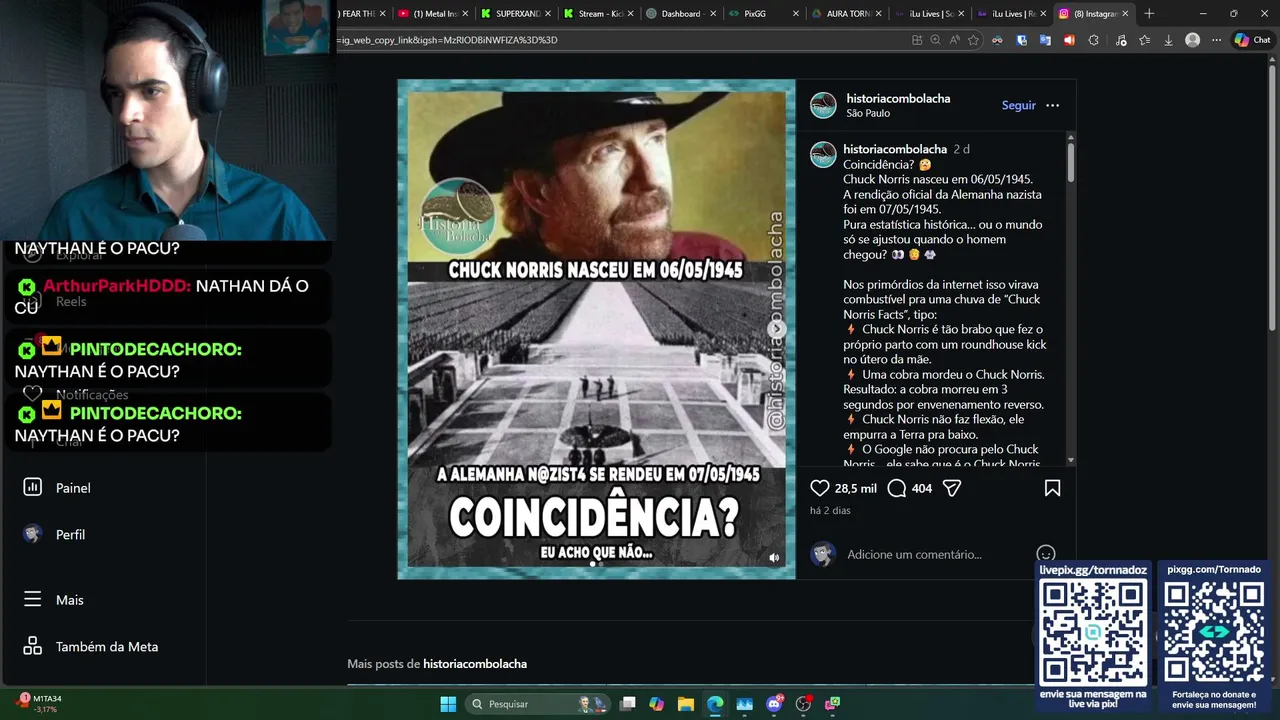The image size is (1280, 720).
Task: Click the São Paulo location link
Action: (868, 113)
